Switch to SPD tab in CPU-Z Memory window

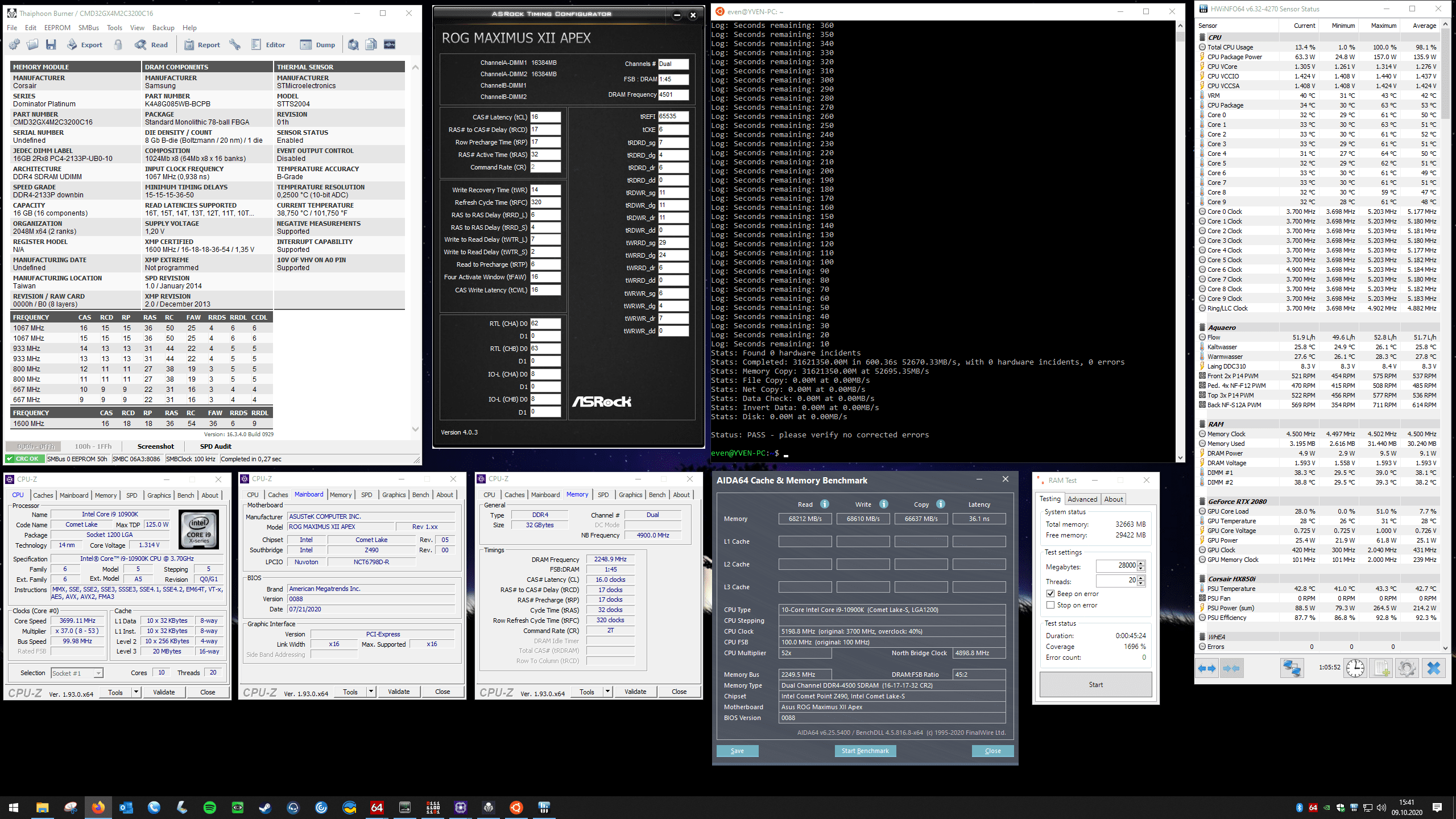click(x=603, y=495)
